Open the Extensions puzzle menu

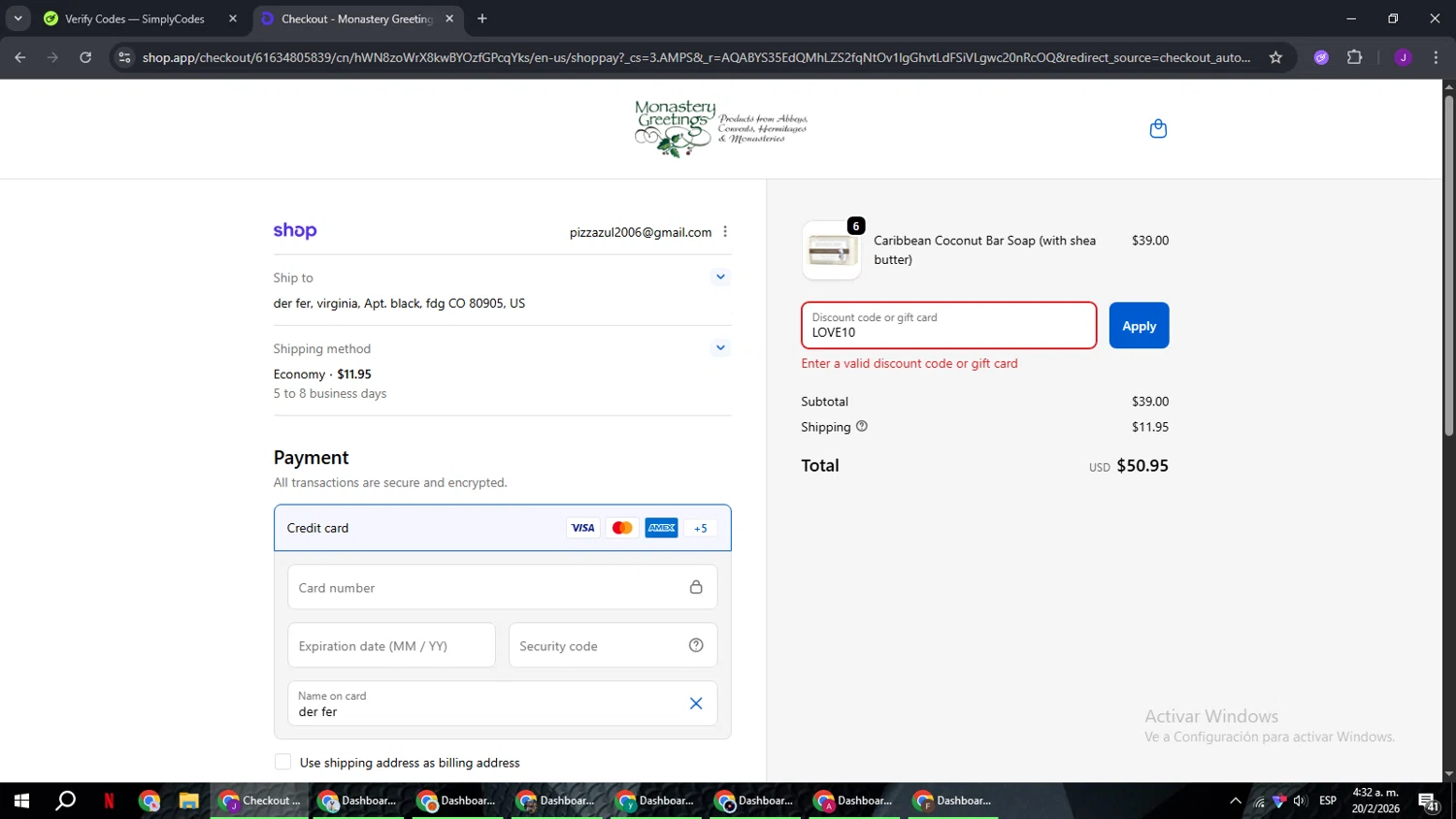1355,57
